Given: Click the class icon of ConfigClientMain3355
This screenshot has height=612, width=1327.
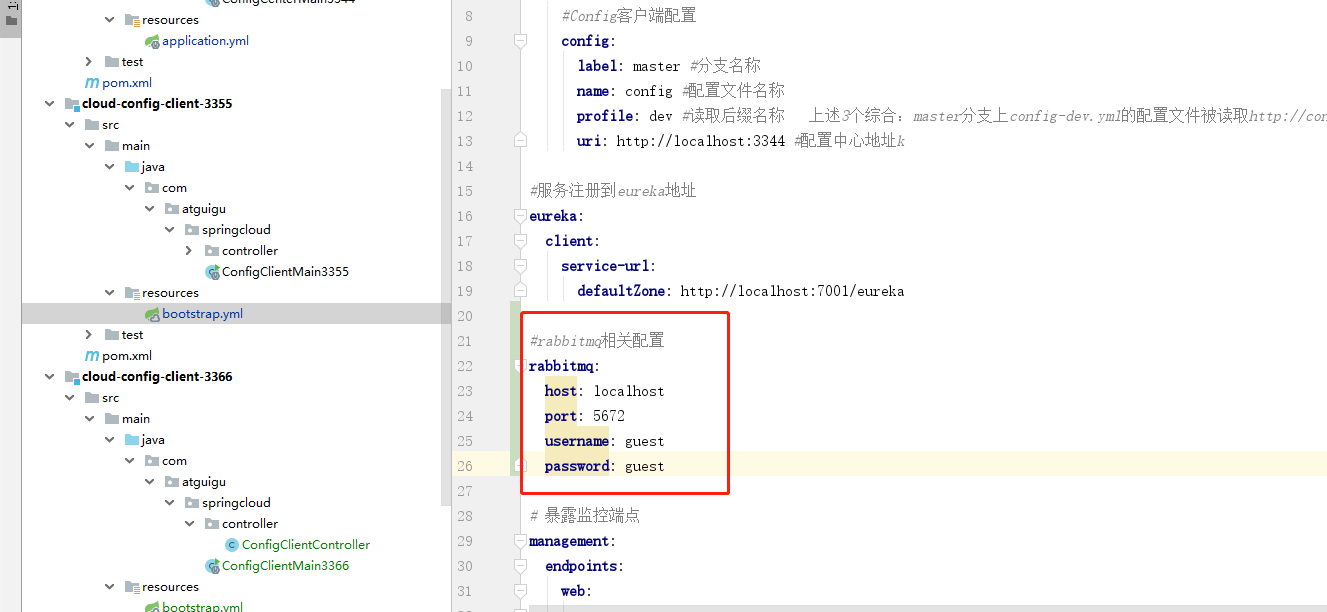Looking at the screenshot, I should click(x=212, y=272).
